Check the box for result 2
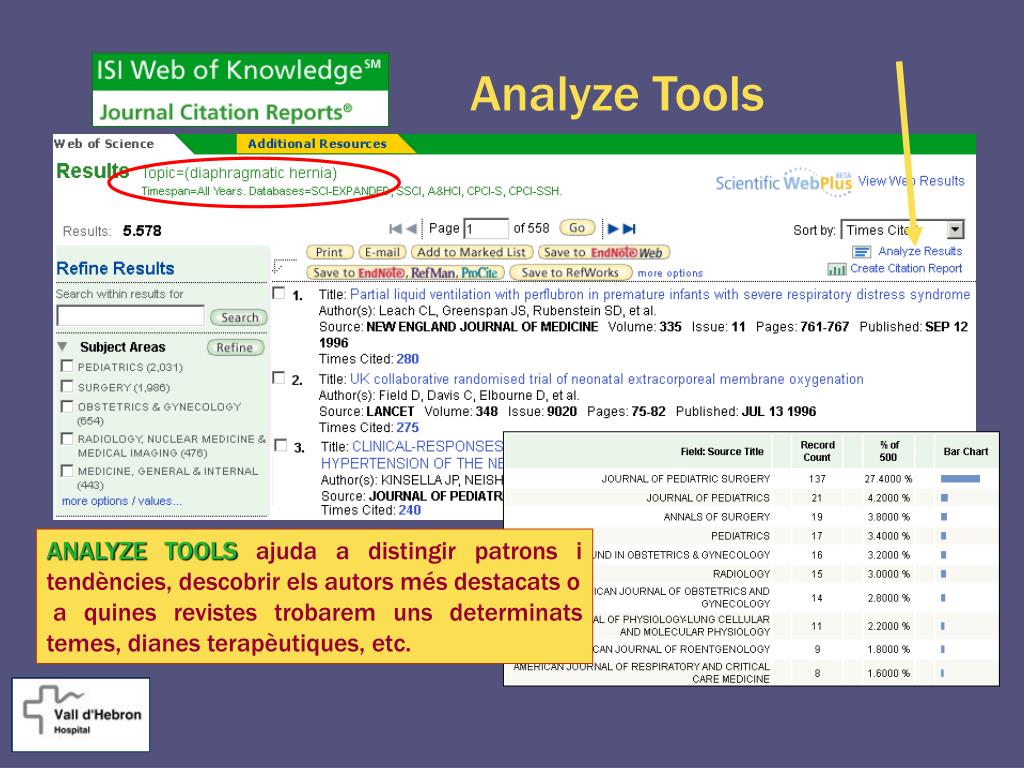 [279, 378]
